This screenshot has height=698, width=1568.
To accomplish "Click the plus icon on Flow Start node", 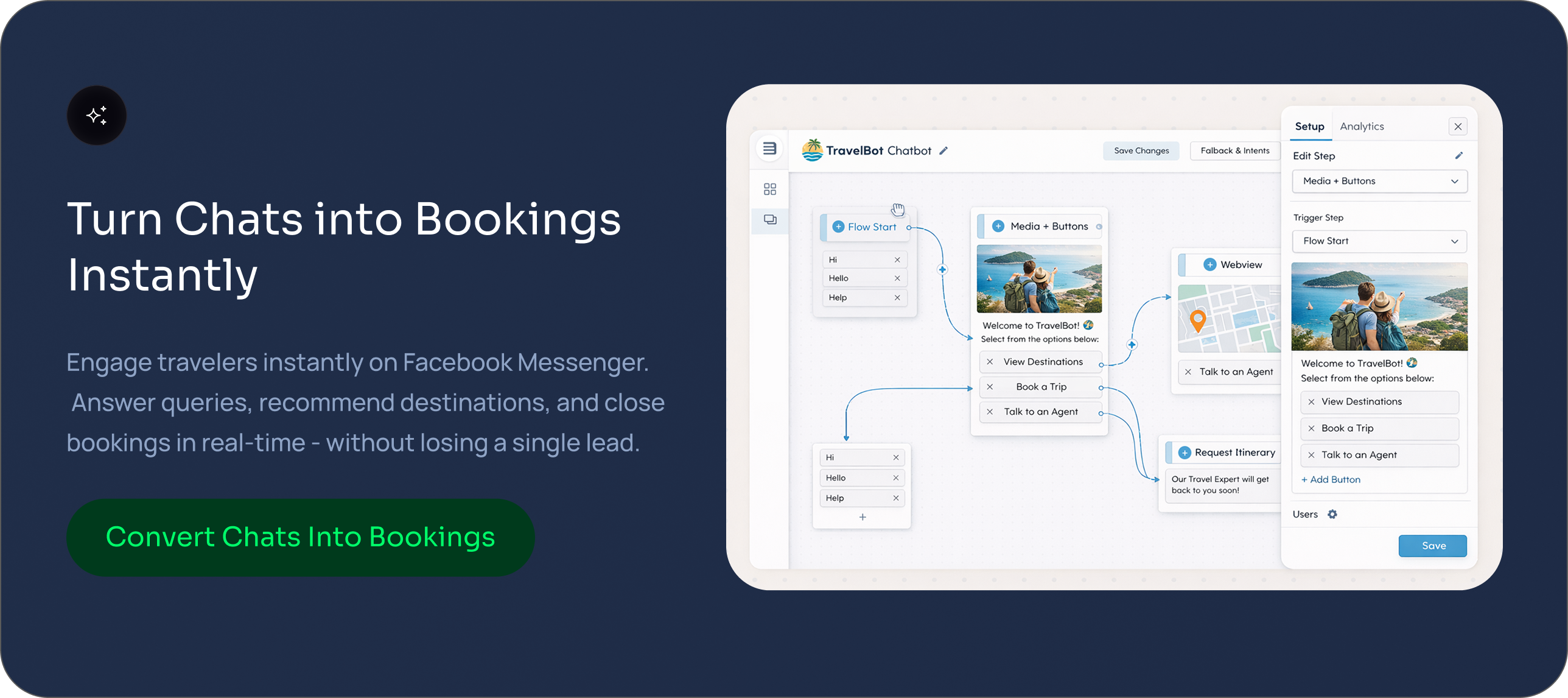I will pyautogui.click(x=838, y=227).
